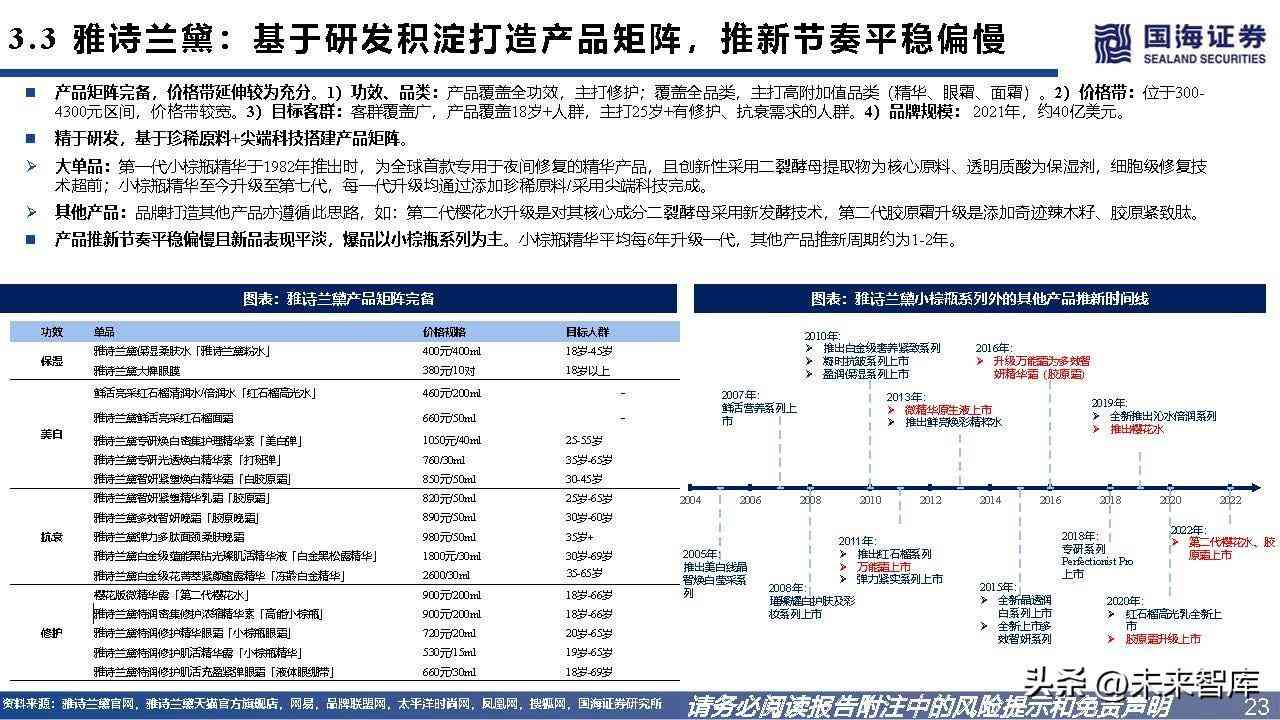Select the 修护 category cell in table
This screenshot has width=1280, height=720.
point(52,633)
